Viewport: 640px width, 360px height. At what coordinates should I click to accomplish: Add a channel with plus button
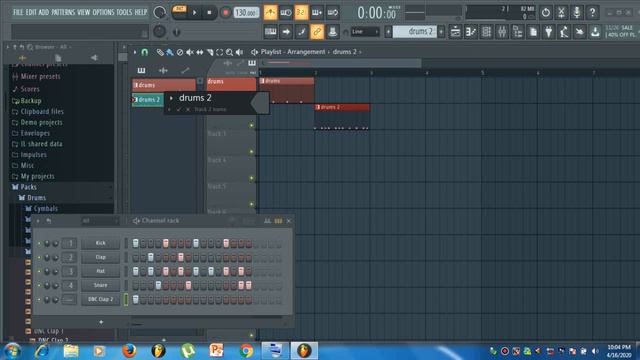[x=101, y=322]
